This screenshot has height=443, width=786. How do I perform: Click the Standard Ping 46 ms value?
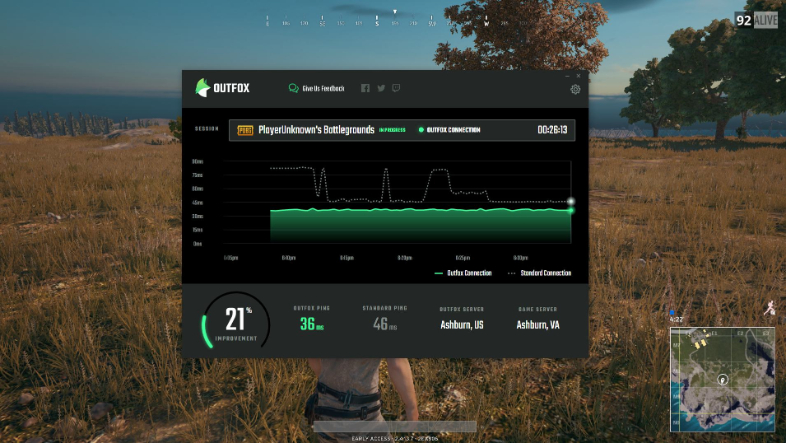pos(380,324)
